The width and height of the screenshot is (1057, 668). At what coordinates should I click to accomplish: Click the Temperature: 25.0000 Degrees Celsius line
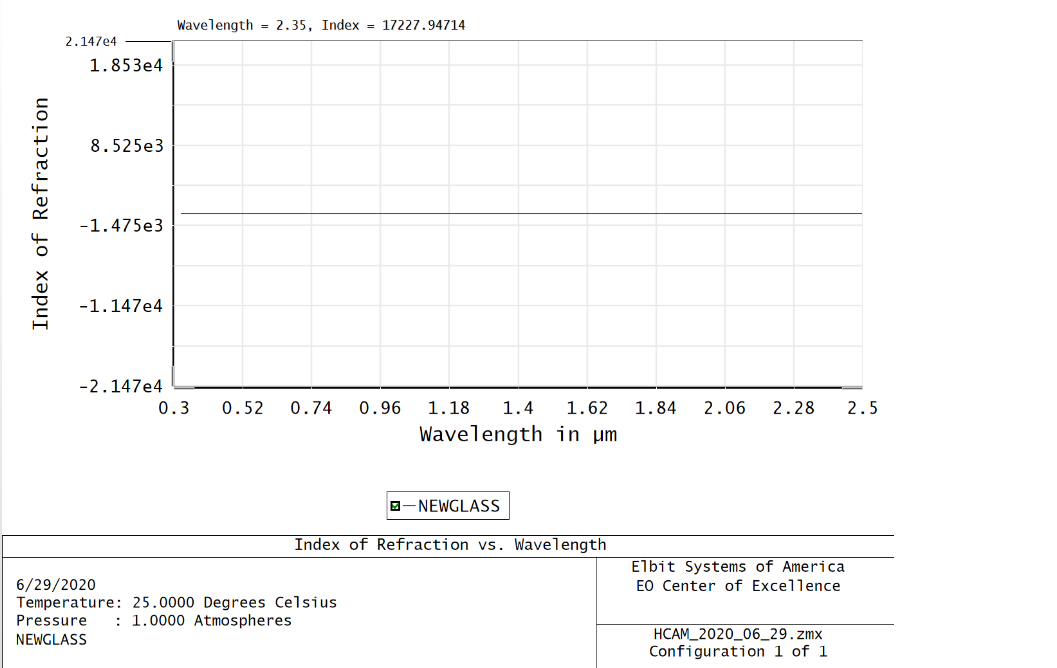coord(177,603)
